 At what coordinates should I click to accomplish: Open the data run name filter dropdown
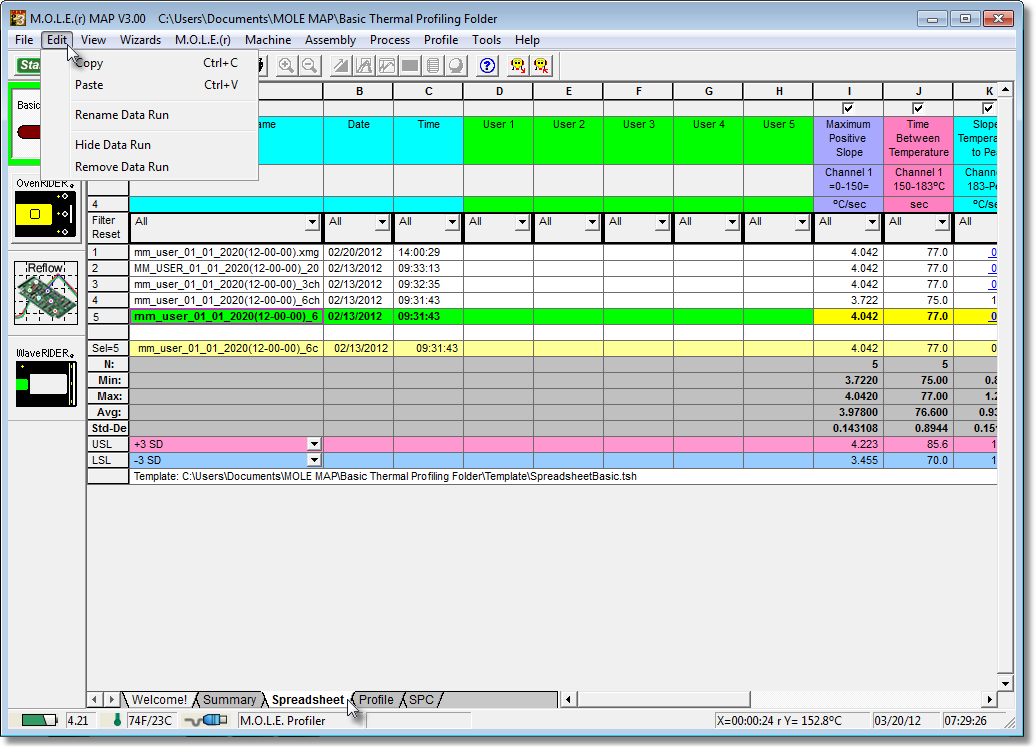coord(313,222)
